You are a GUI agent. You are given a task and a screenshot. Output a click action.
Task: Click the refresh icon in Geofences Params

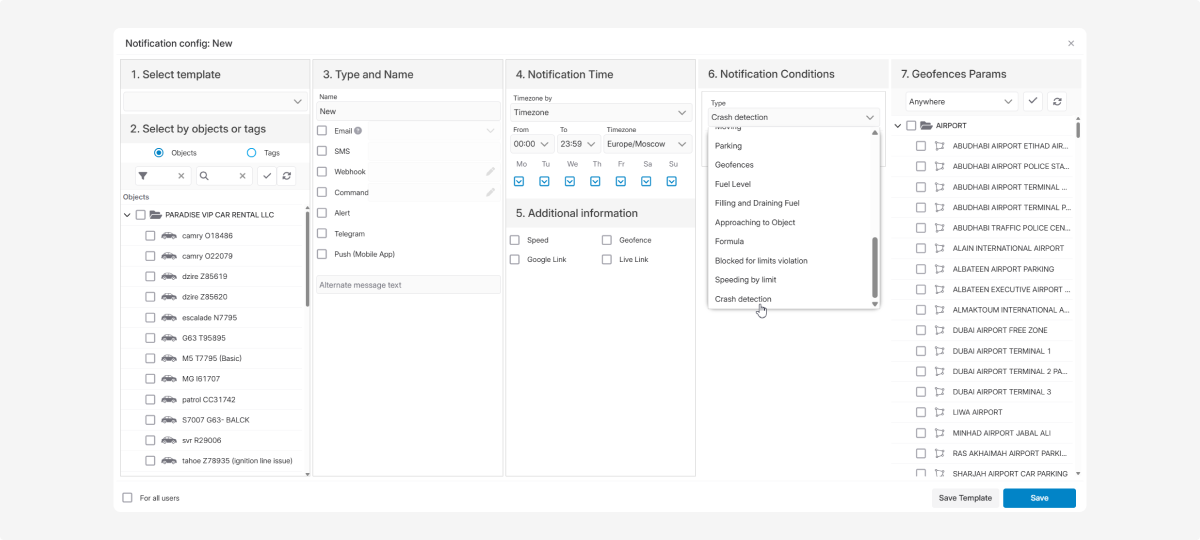click(1058, 101)
